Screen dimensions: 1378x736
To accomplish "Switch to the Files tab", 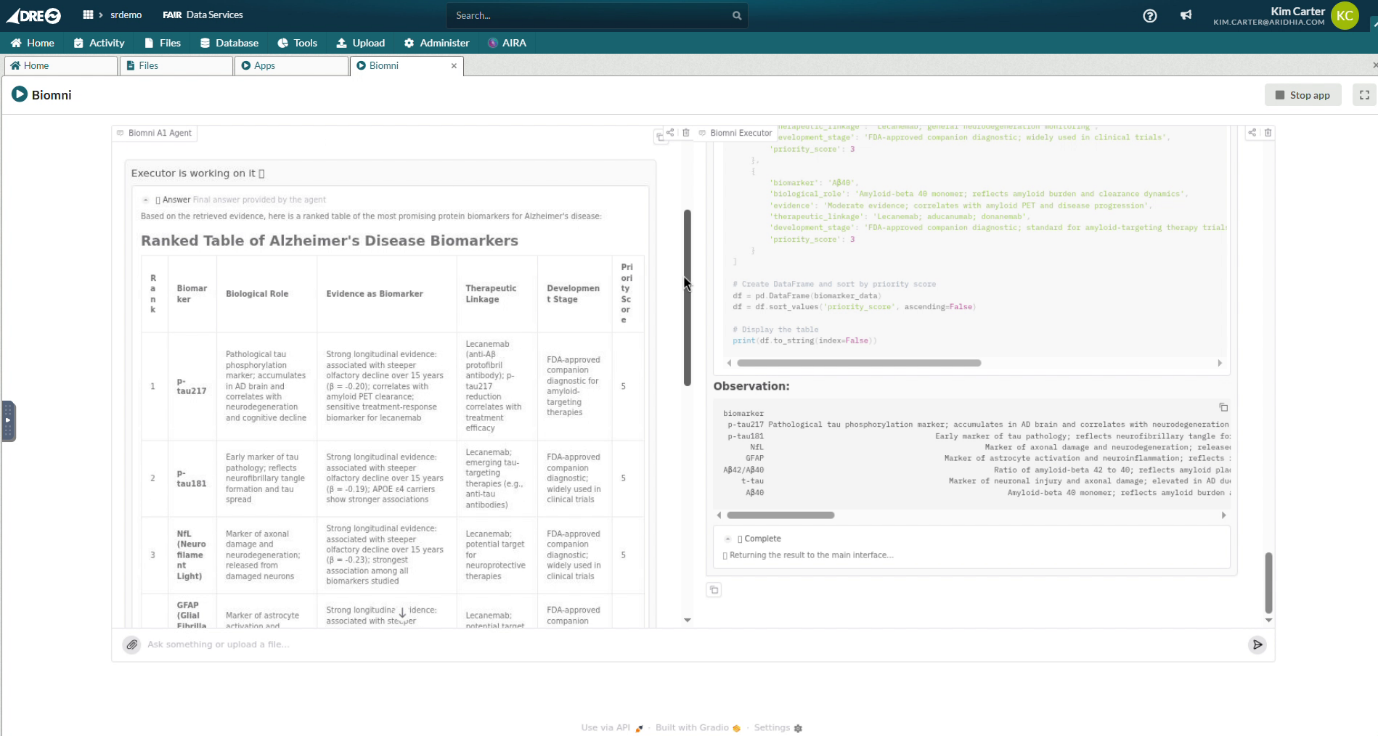I will pyautogui.click(x=176, y=66).
